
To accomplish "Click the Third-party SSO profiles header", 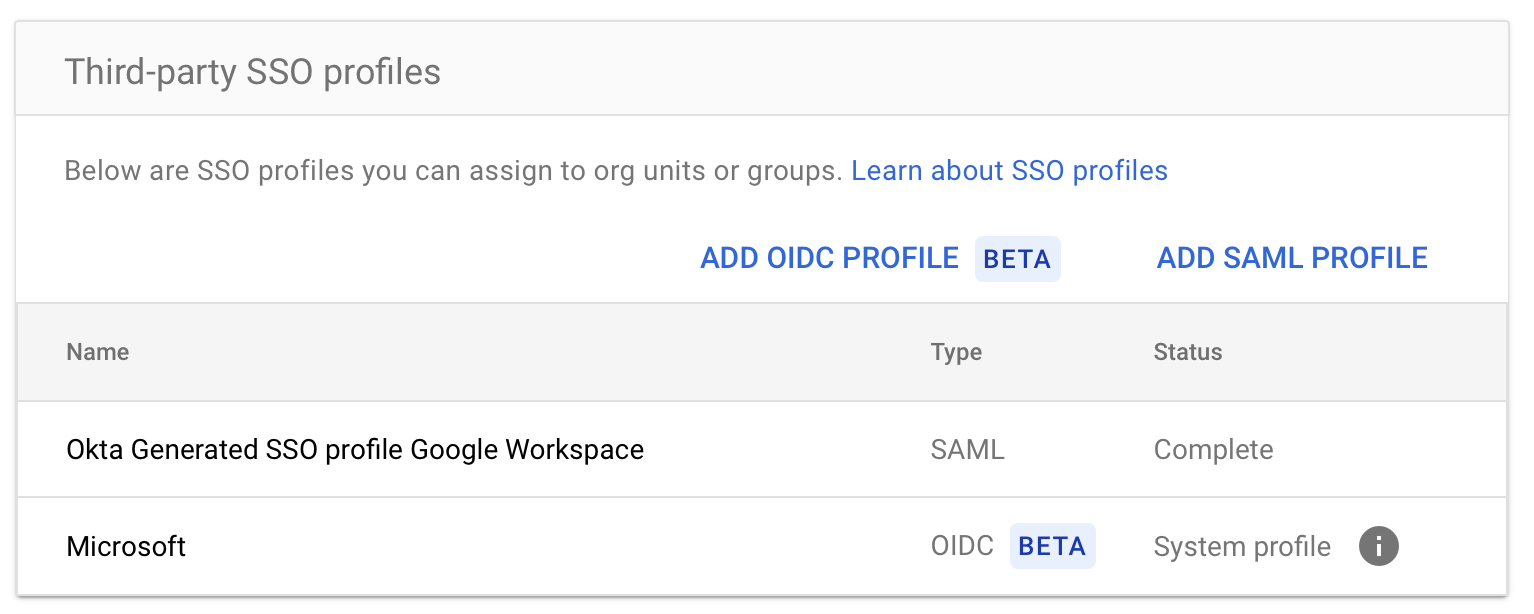I will coord(251,70).
